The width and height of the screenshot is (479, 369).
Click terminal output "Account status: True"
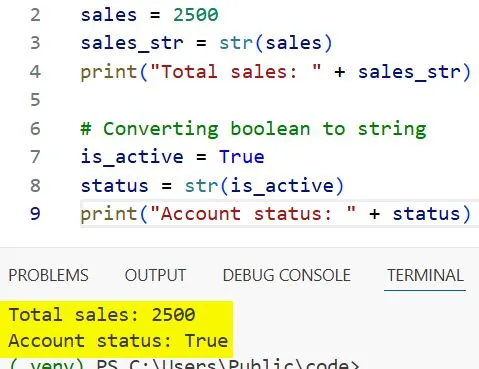pyautogui.click(x=118, y=341)
